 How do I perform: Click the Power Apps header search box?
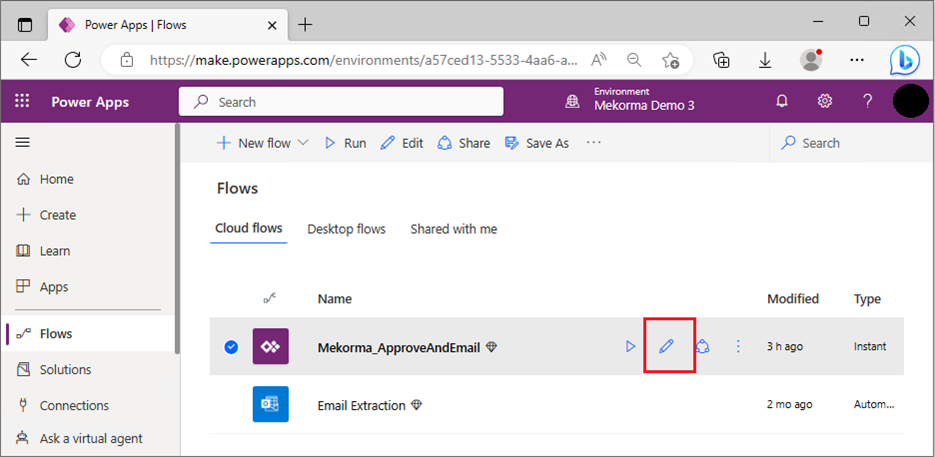click(341, 101)
